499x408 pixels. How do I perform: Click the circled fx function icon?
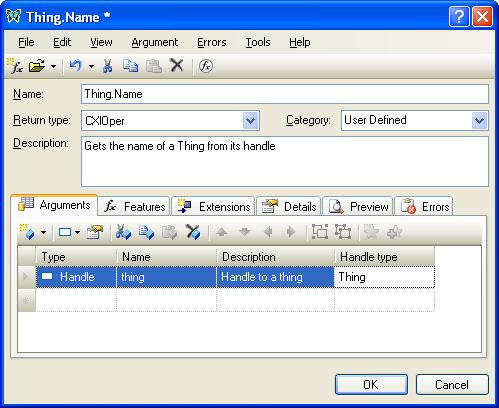coord(206,66)
